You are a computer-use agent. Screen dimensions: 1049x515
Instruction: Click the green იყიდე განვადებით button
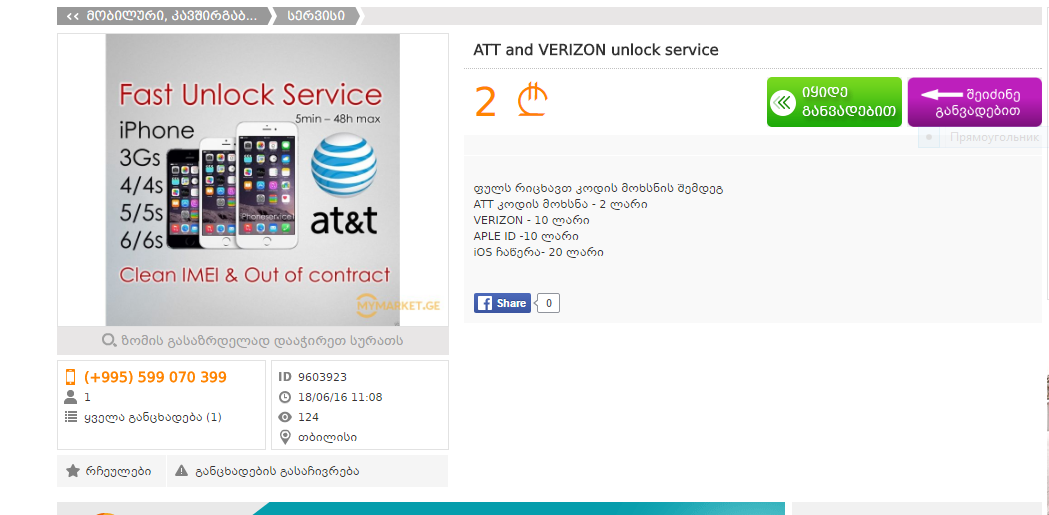pyautogui.click(x=834, y=102)
